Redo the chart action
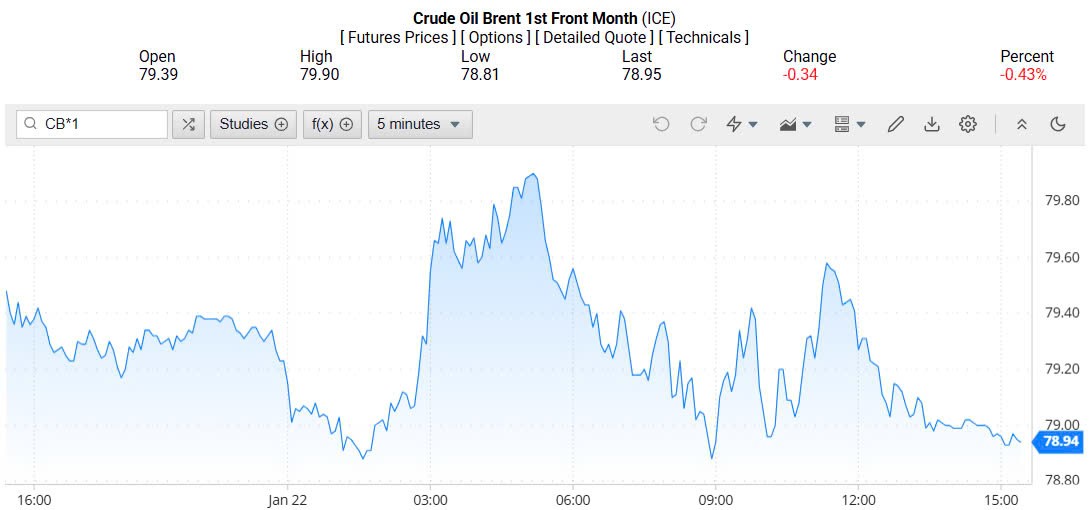This screenshot has width=1092, height=510. 698,124
